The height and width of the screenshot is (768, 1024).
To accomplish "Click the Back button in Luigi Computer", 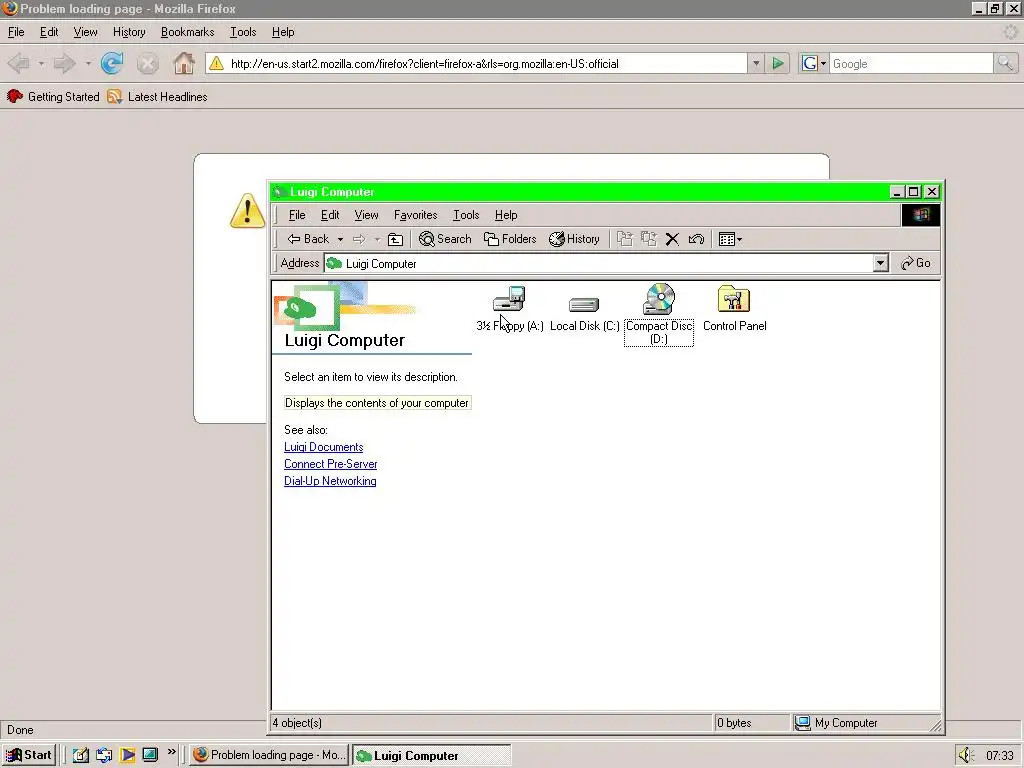I will [308, 239].
